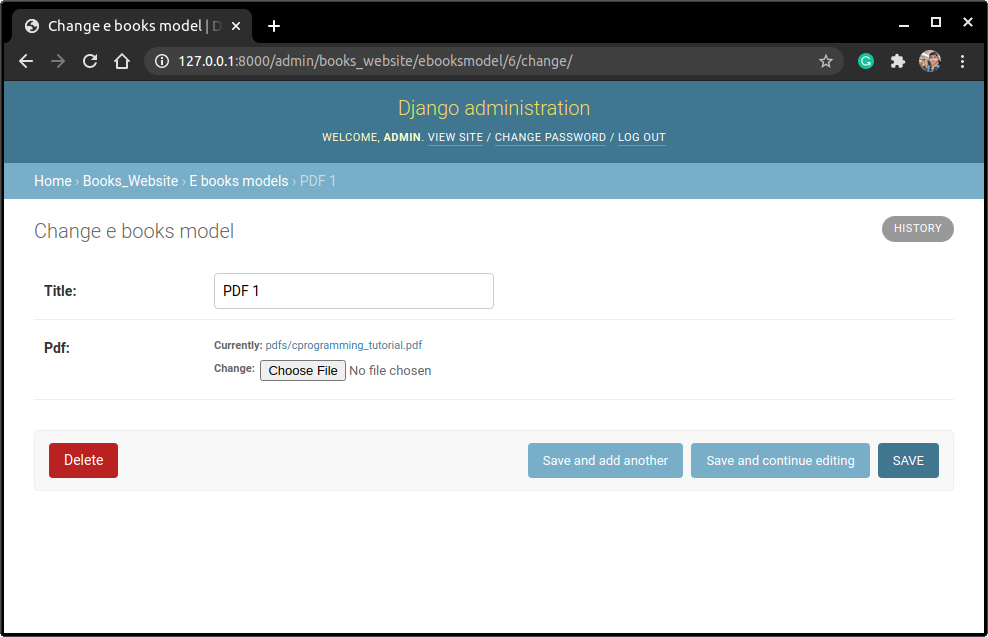988x637 pixels.
Task: Navigate forward in the browser
Action: (57, 61)
